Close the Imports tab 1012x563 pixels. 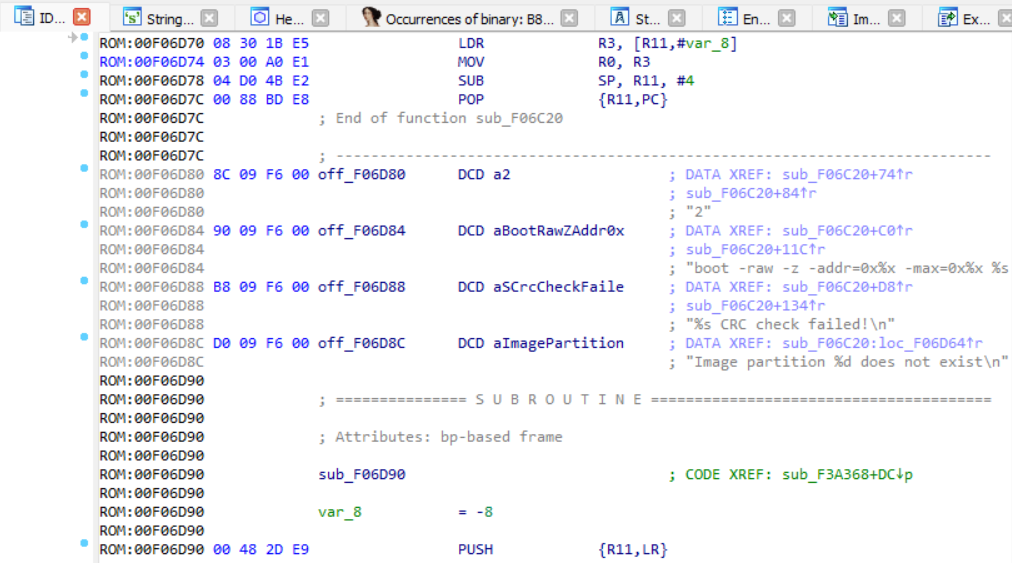tap(896, 18)
